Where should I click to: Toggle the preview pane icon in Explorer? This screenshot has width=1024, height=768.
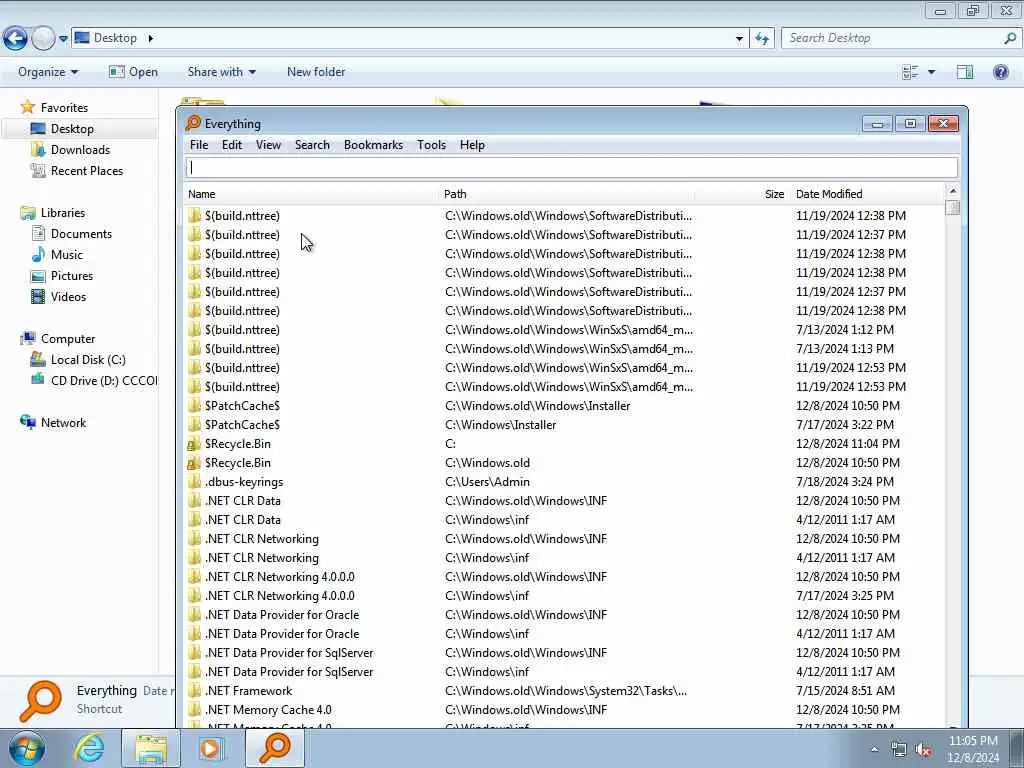(x=965, y=72)
